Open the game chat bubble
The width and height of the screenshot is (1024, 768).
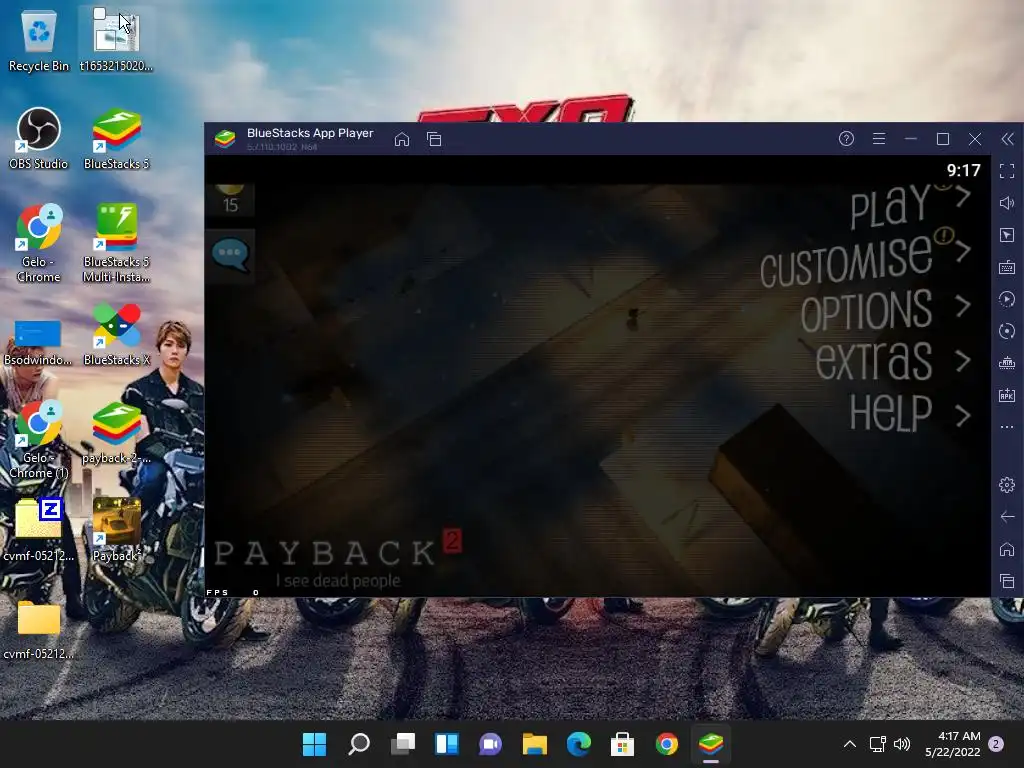231,255
